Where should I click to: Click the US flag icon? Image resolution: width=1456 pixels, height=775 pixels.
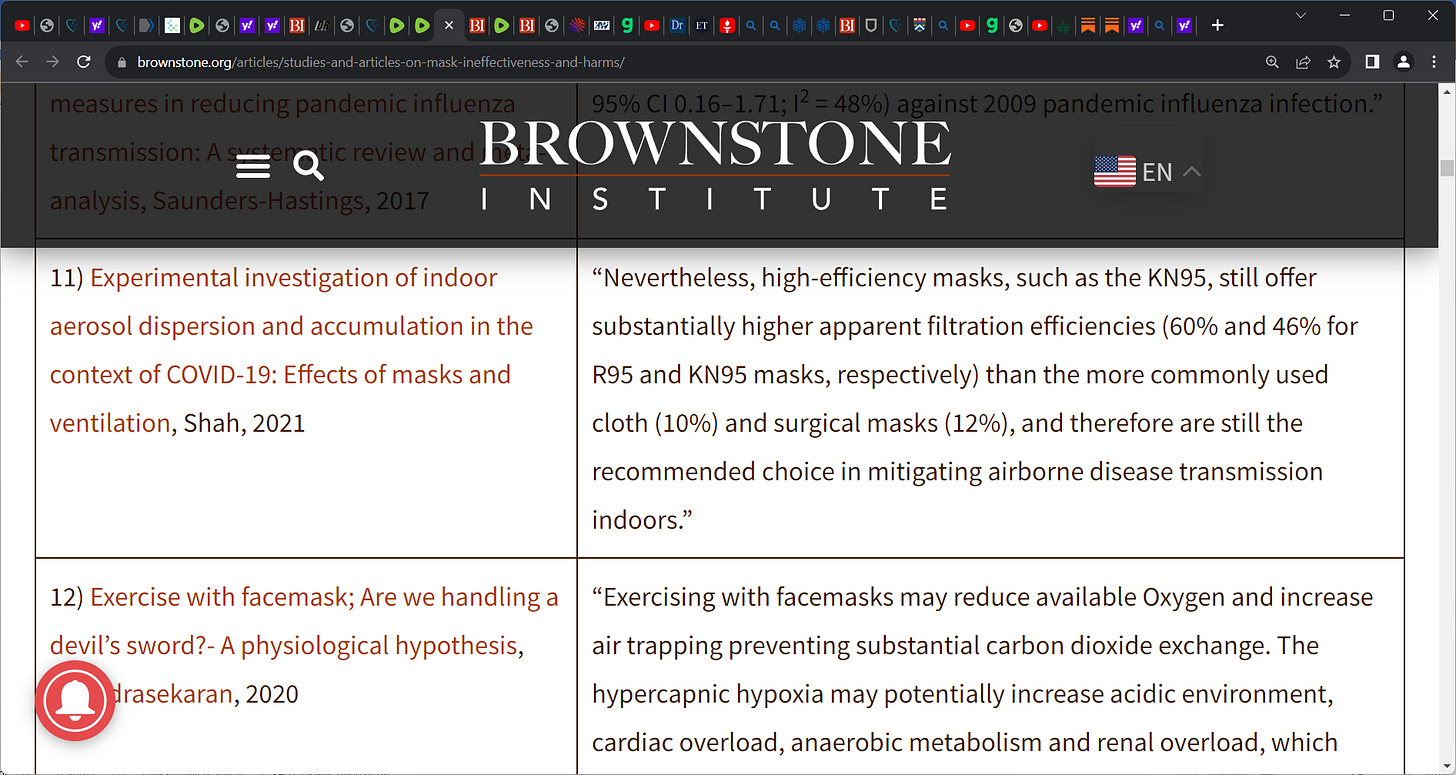tap(1115, 172)
